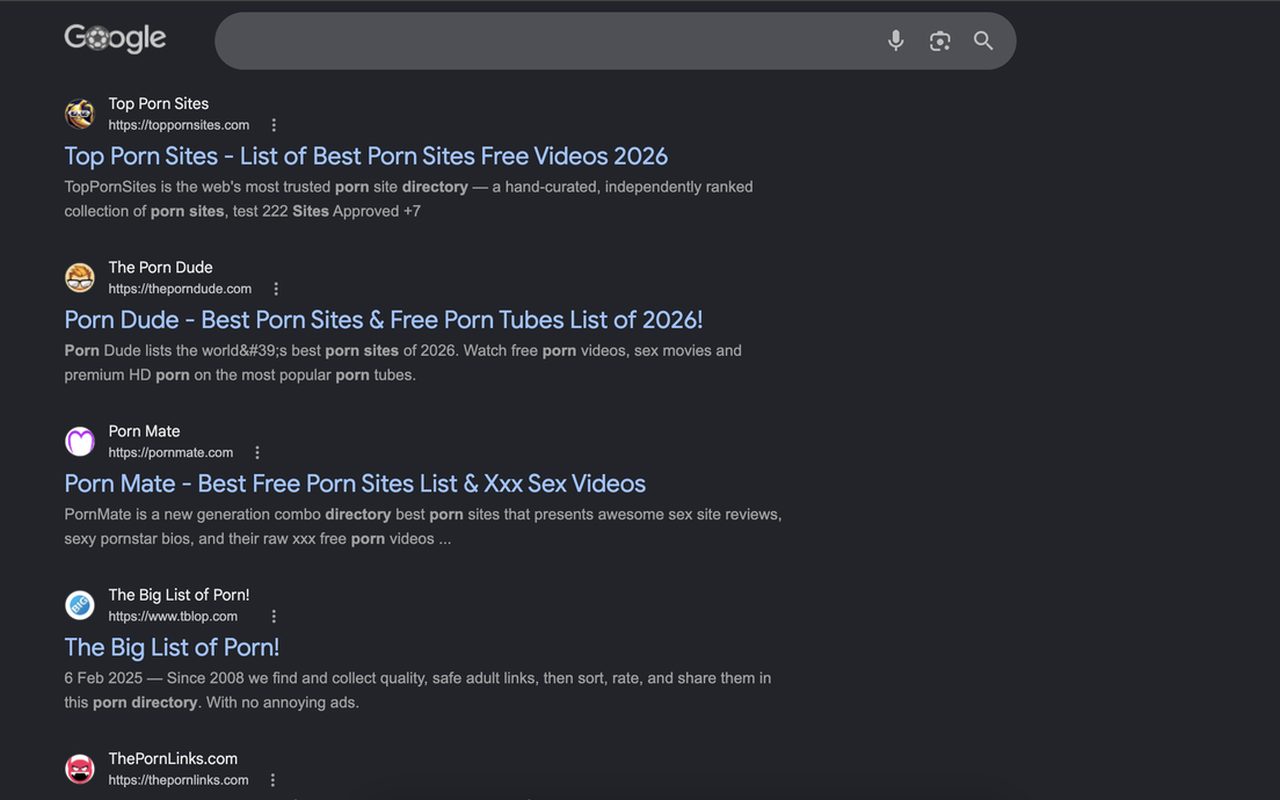Click the Top Porn Sites favicon
The image size is (1280, 800).
[x=80, y=114]
